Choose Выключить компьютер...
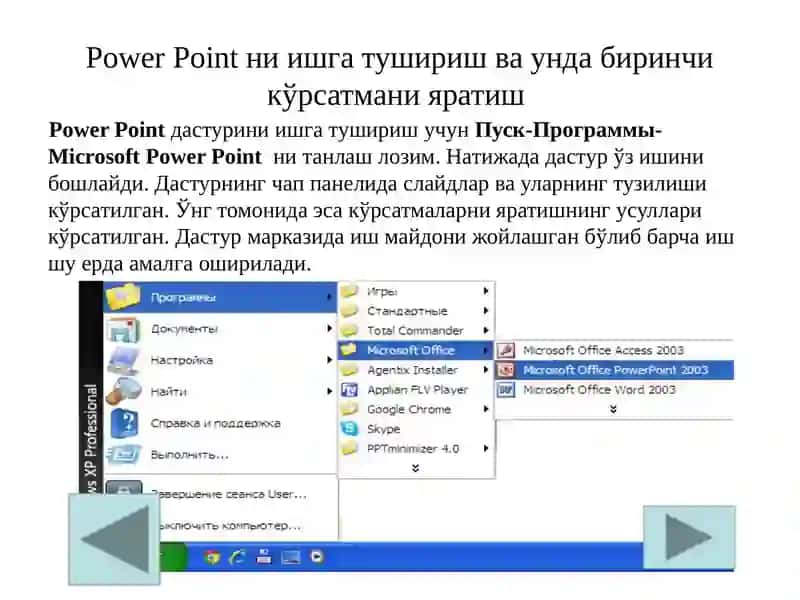The image size is (800, 600). 231,525
